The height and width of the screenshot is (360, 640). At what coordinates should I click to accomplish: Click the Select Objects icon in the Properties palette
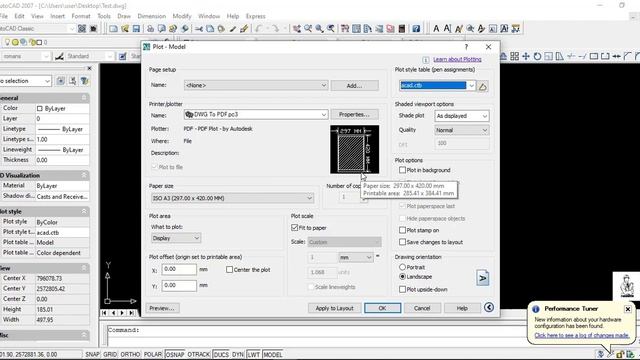(72, 81)
